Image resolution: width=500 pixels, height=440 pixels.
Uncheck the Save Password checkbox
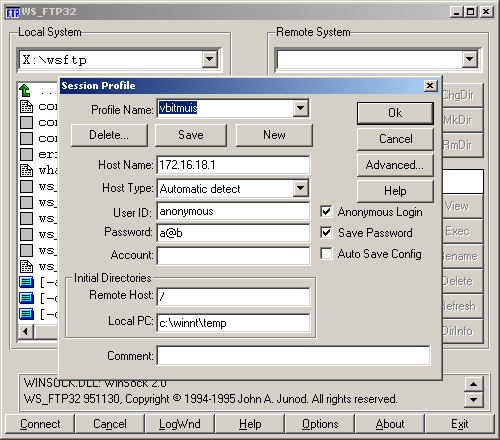(326, 233)
